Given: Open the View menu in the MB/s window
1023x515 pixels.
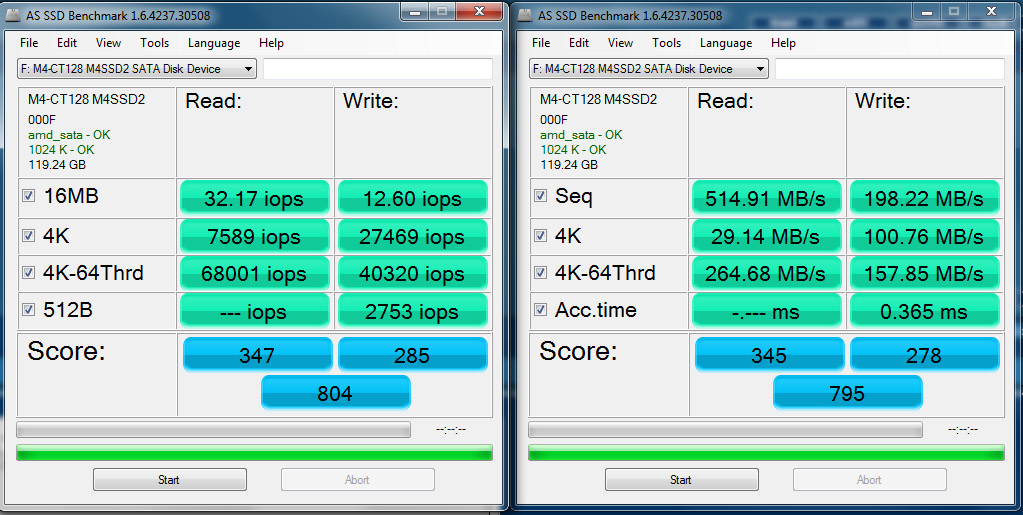Looking at the screenshot, I should 620,43.
